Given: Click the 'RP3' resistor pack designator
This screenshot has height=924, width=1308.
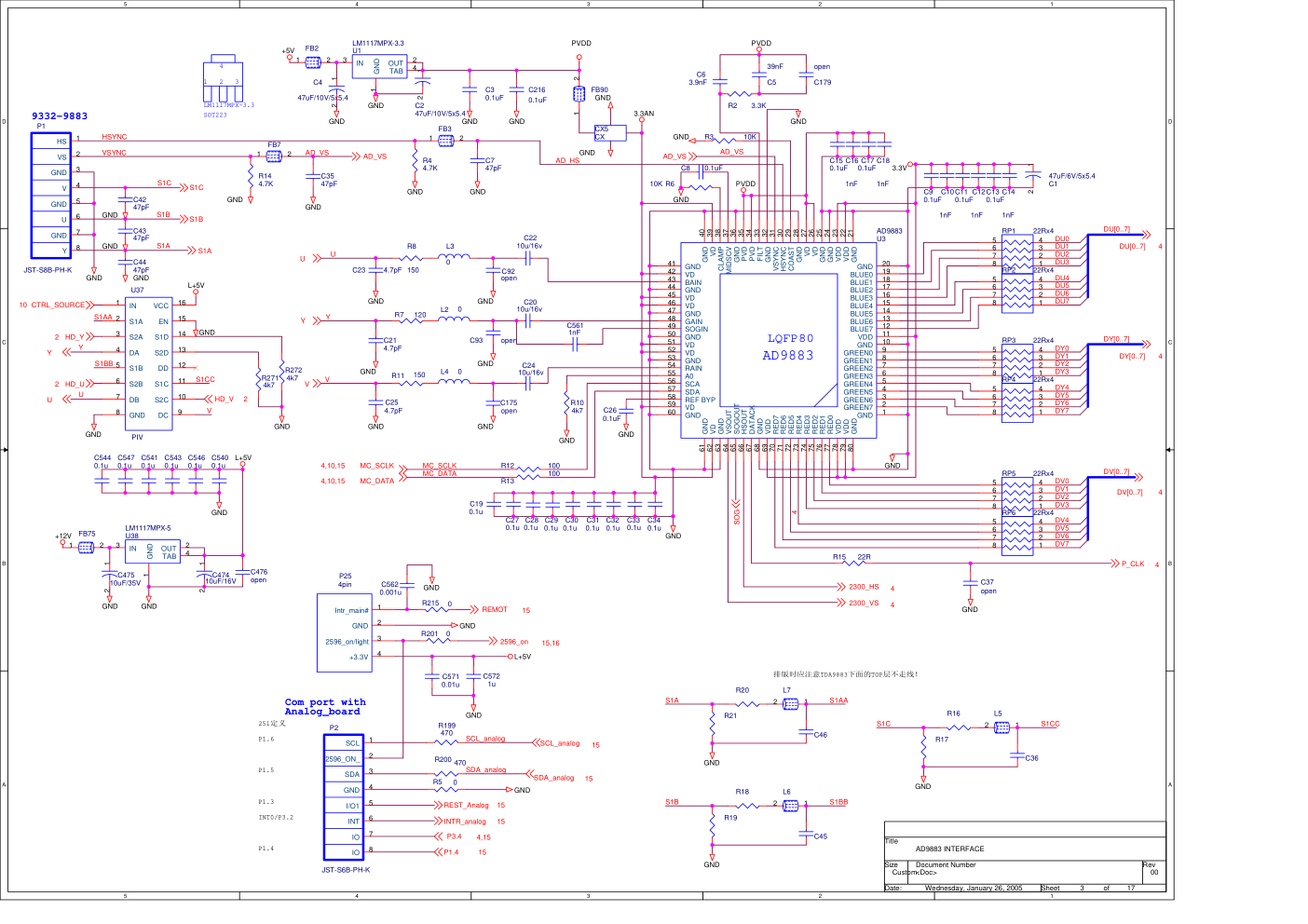Looking at the screenshot, I should pos(1009,341).
